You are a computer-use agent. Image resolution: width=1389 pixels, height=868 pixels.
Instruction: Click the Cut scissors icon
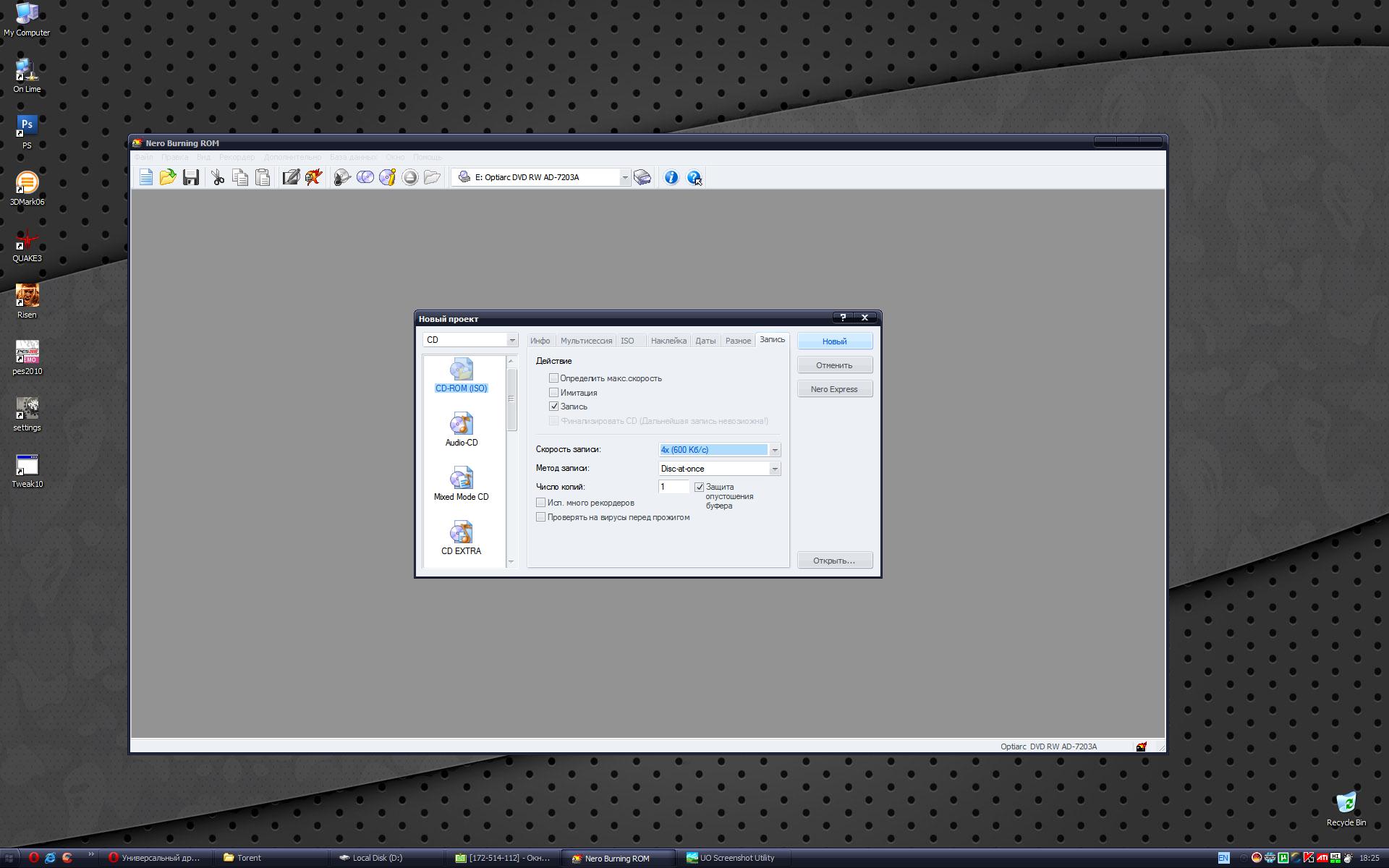(x=217, y=177)
